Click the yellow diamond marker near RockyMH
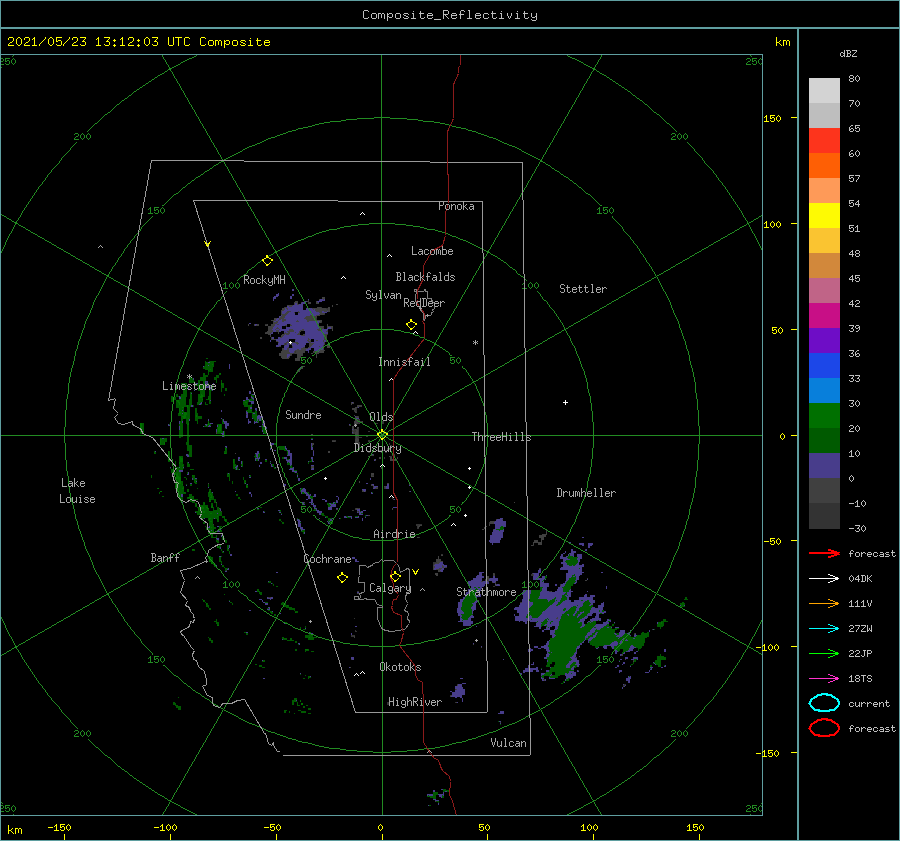Viewport: 900px width, 841px height. click(x=267, y=261)
